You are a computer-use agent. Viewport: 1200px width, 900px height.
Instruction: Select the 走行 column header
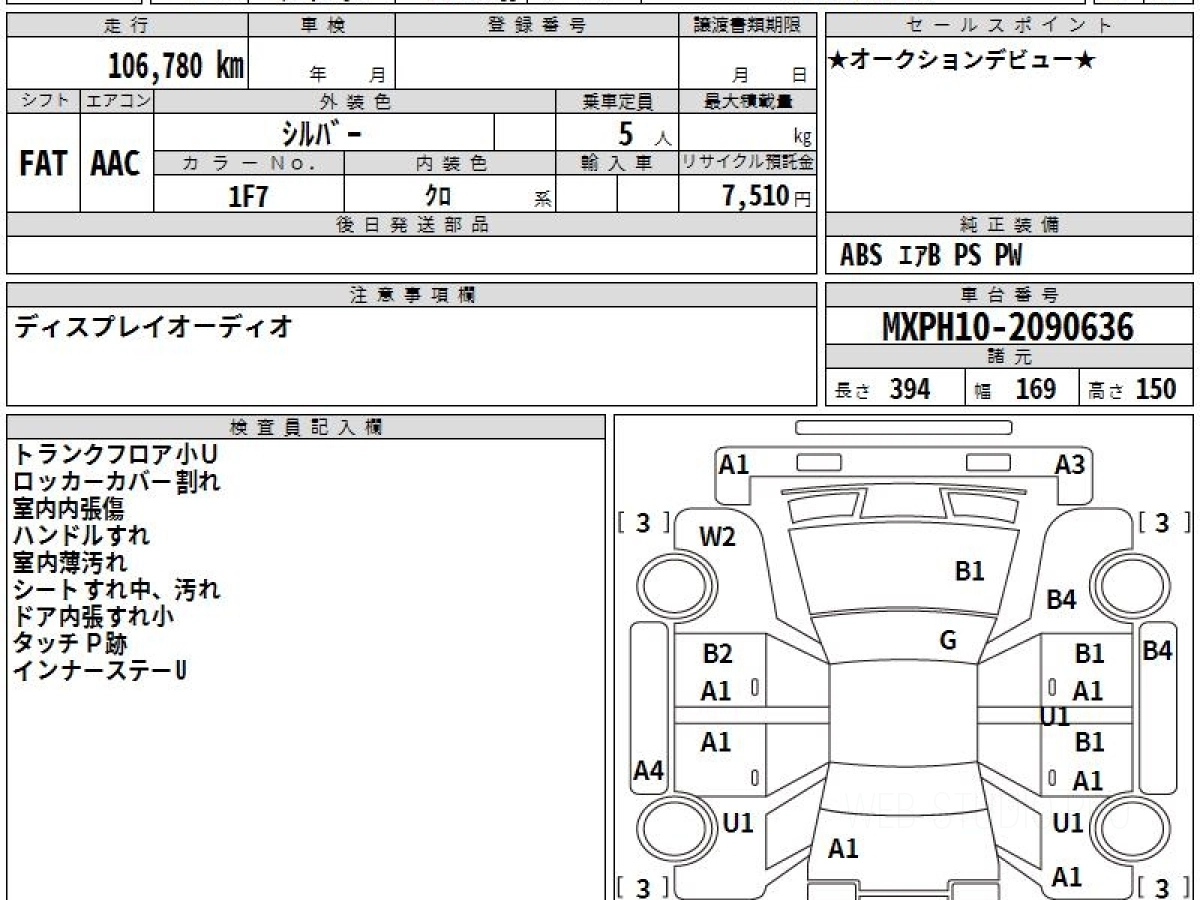click(x=127, y=26)
